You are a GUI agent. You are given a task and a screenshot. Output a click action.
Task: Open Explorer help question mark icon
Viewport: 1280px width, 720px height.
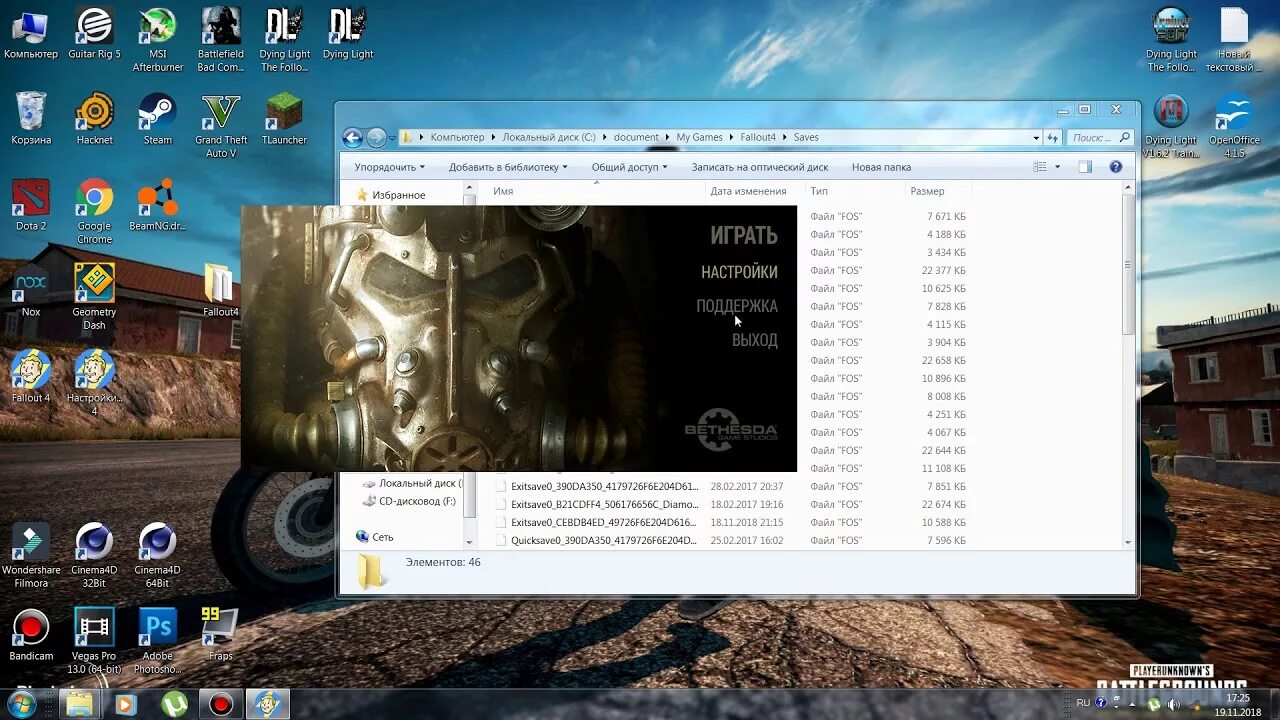pos(1116,167)
